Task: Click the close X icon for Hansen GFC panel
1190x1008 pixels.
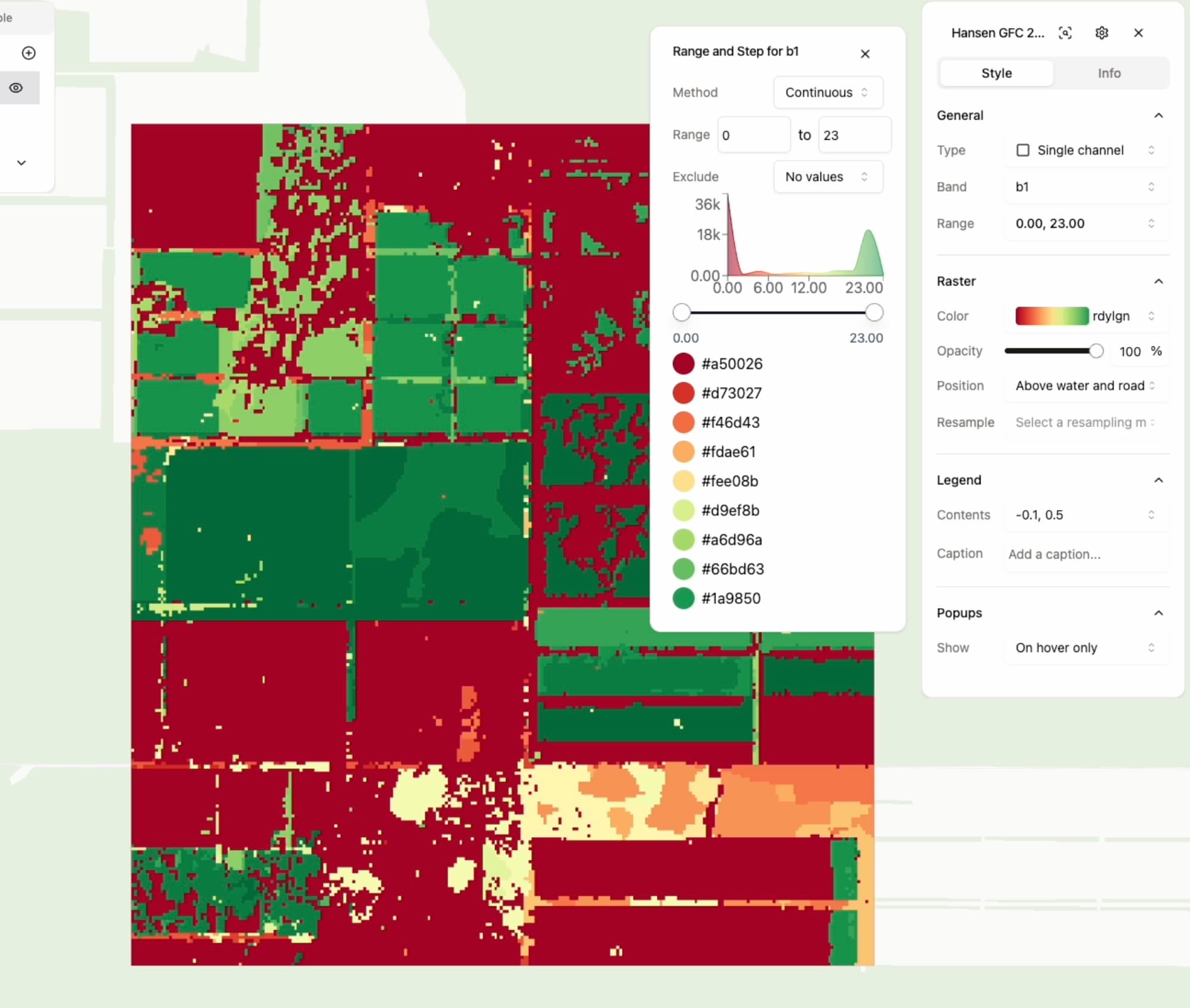Action: coord(1139,32)
